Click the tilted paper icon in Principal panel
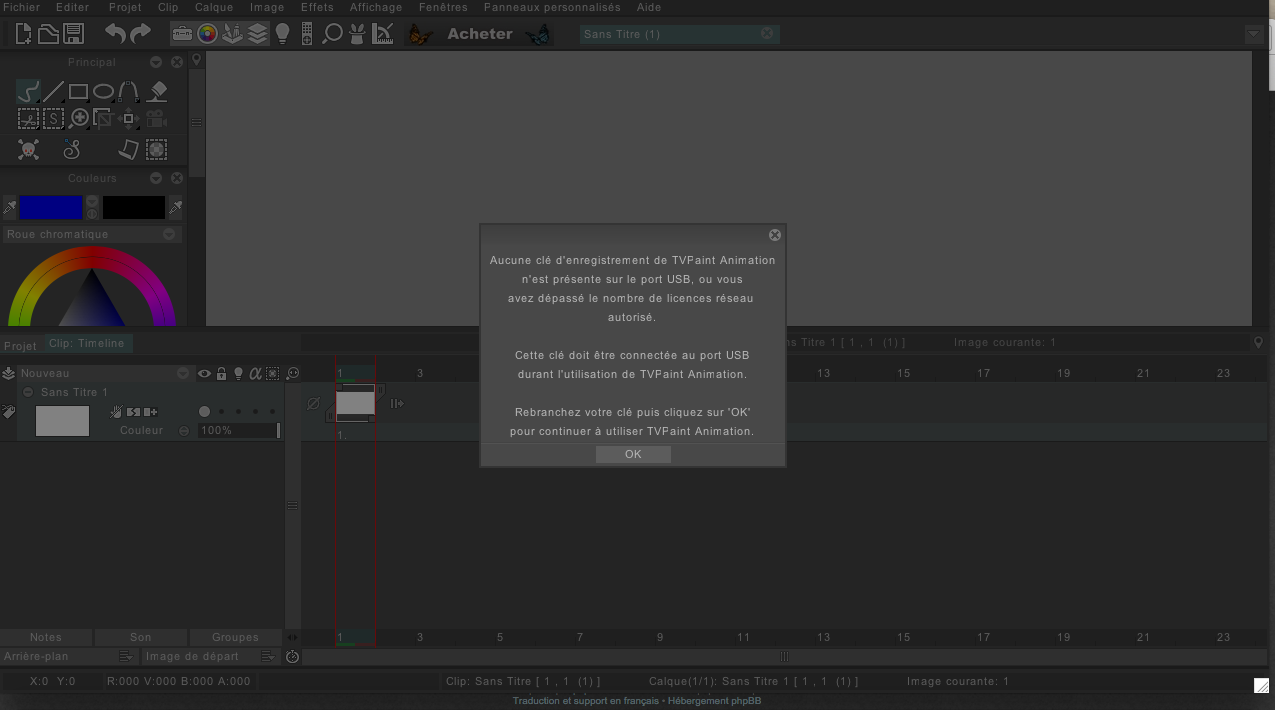 [128, 150]
